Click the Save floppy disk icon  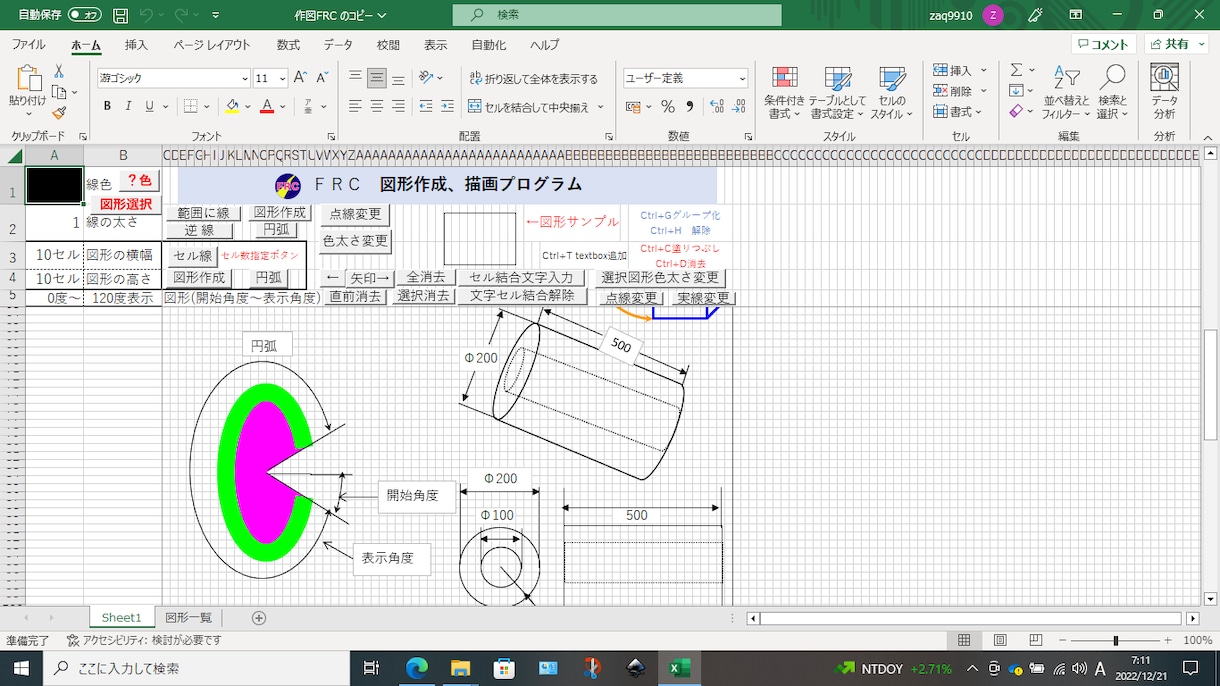(120, 15)
